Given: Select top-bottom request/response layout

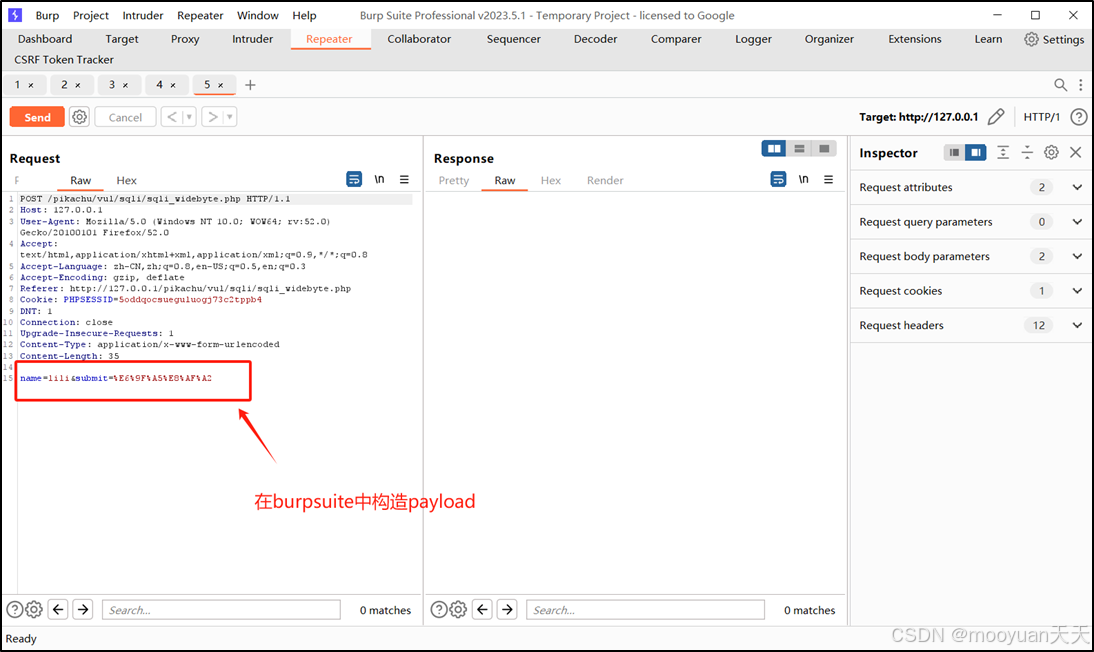Looking at the screenshot, I should point(799,148).
